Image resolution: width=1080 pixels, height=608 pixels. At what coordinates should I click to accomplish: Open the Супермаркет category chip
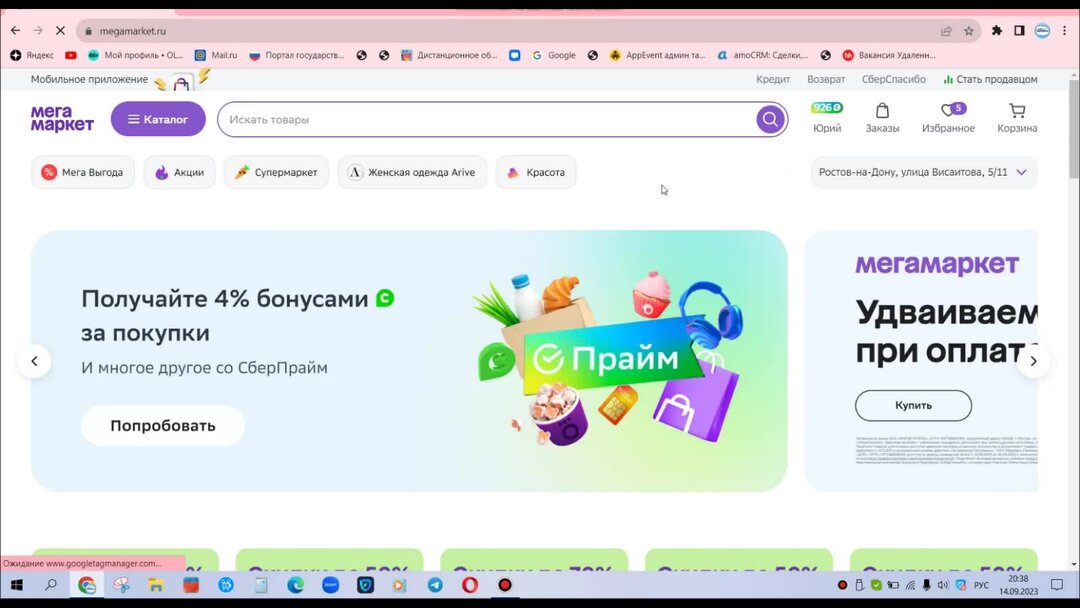[x=276, y=172]
